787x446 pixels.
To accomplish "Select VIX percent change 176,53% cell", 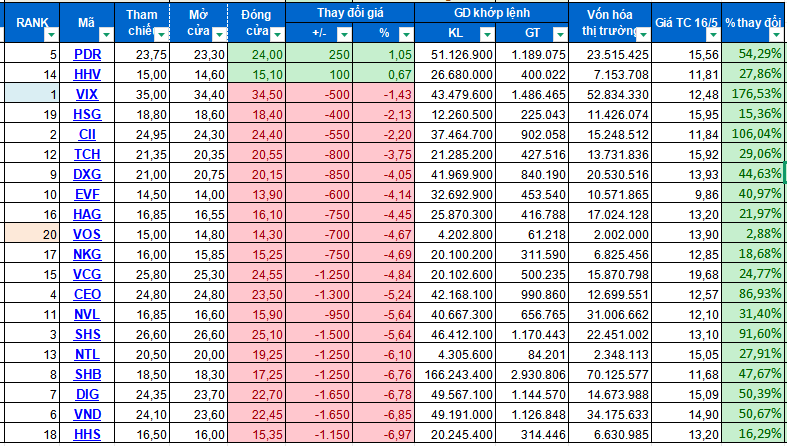I will tap(754, 94).
